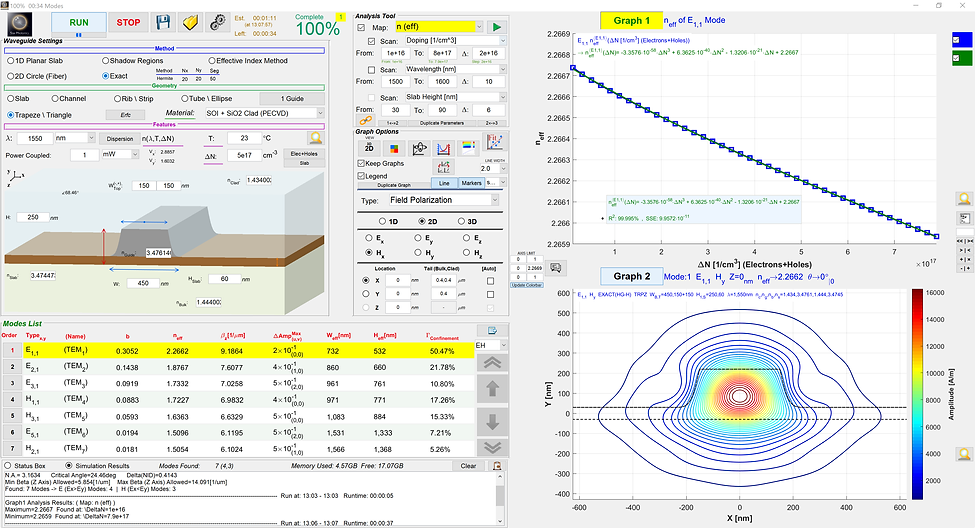Open the Slab Height scan dropdown

pos(502,97)
